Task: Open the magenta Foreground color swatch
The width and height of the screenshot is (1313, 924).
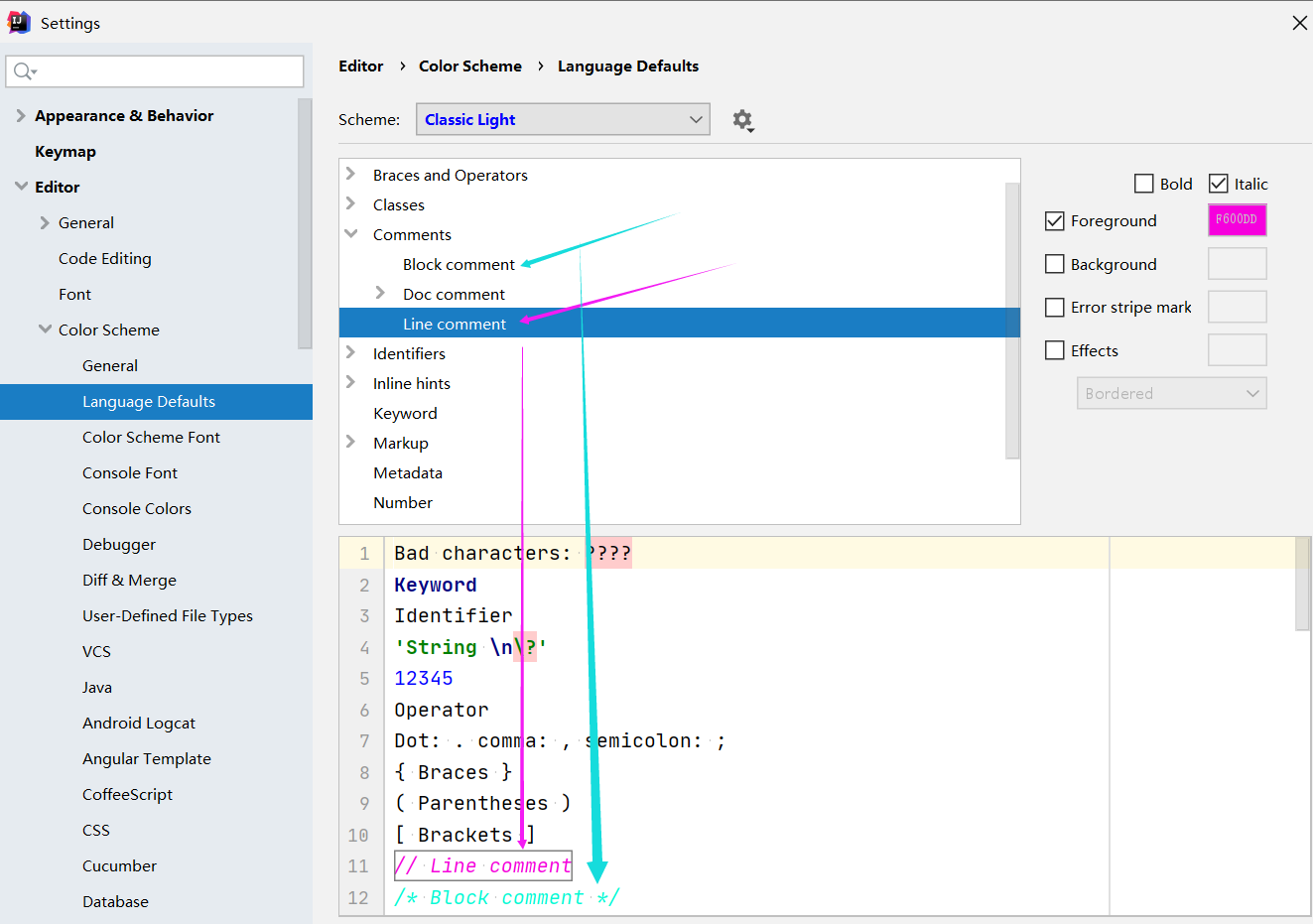Action: pyautogui.click(x=1237, y=220)
